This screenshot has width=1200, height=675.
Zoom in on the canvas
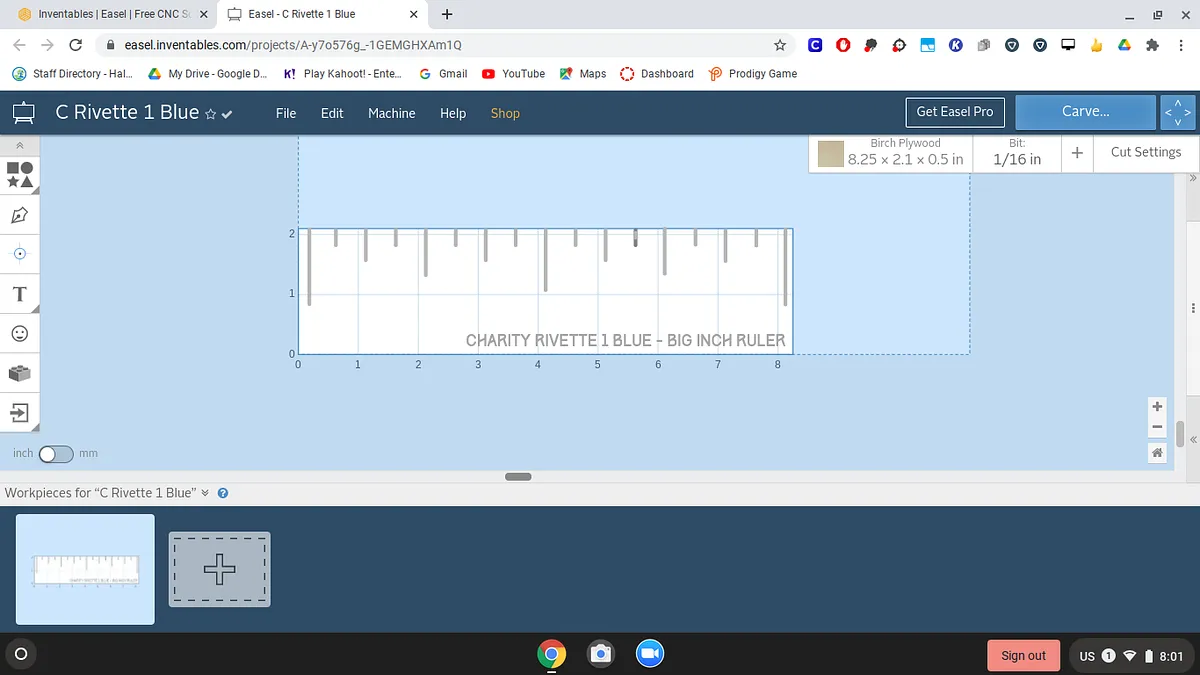(1157, 407)
